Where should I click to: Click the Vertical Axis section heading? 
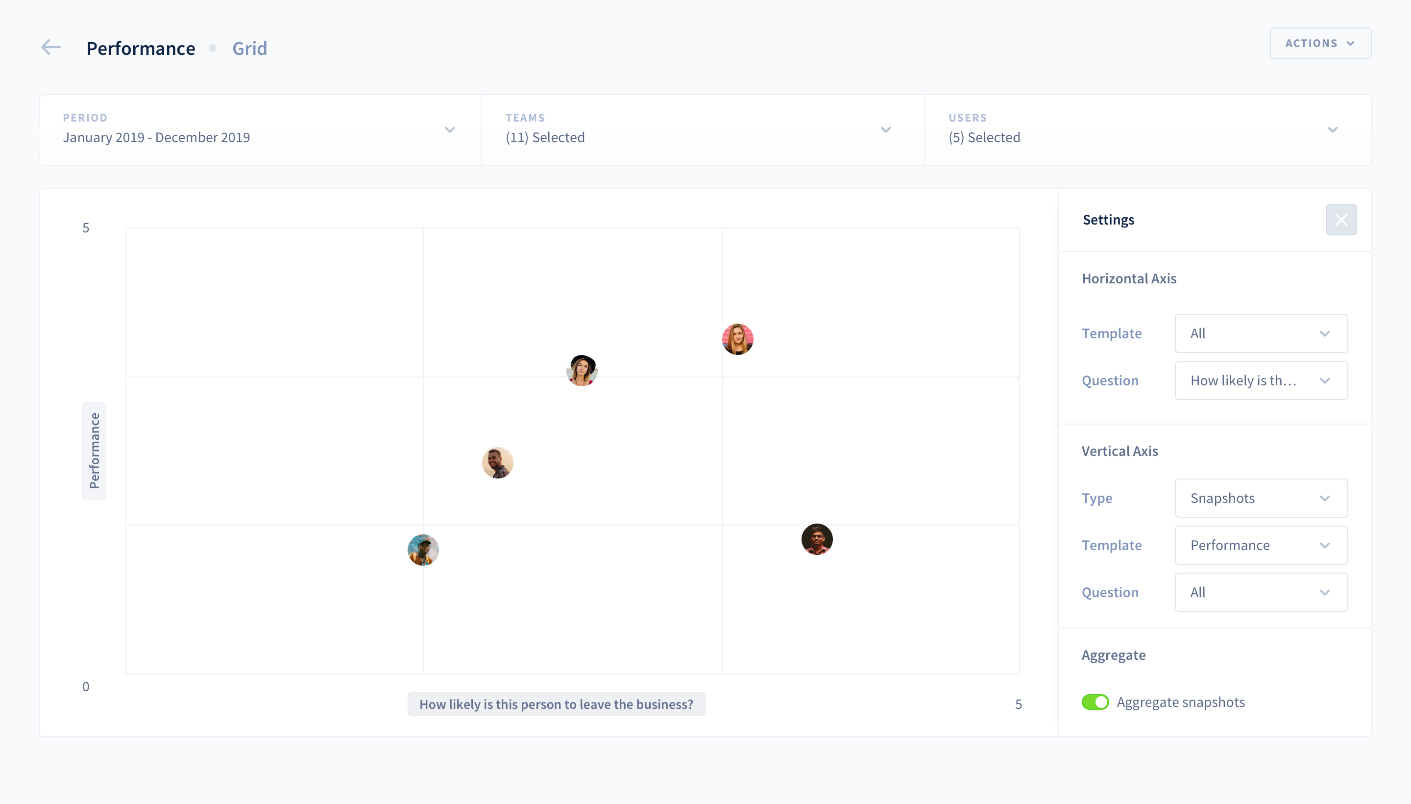pyautogui.click(x=1120, y=451)
